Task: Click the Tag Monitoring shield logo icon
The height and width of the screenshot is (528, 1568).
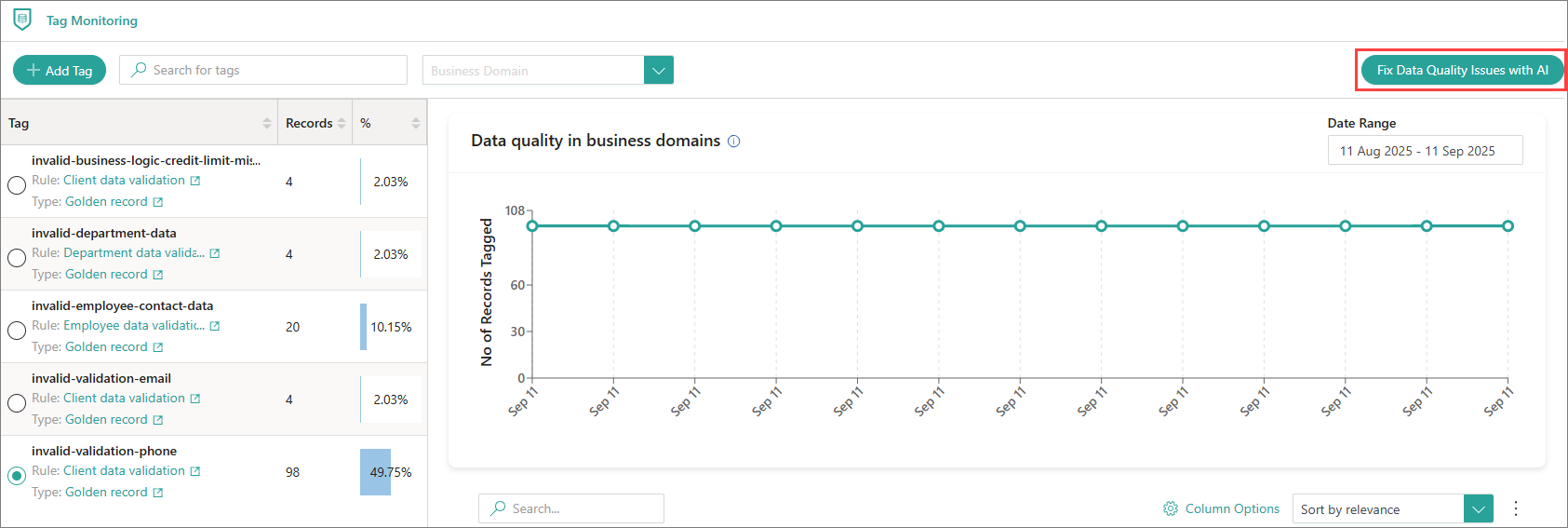Action: [22, 20]
